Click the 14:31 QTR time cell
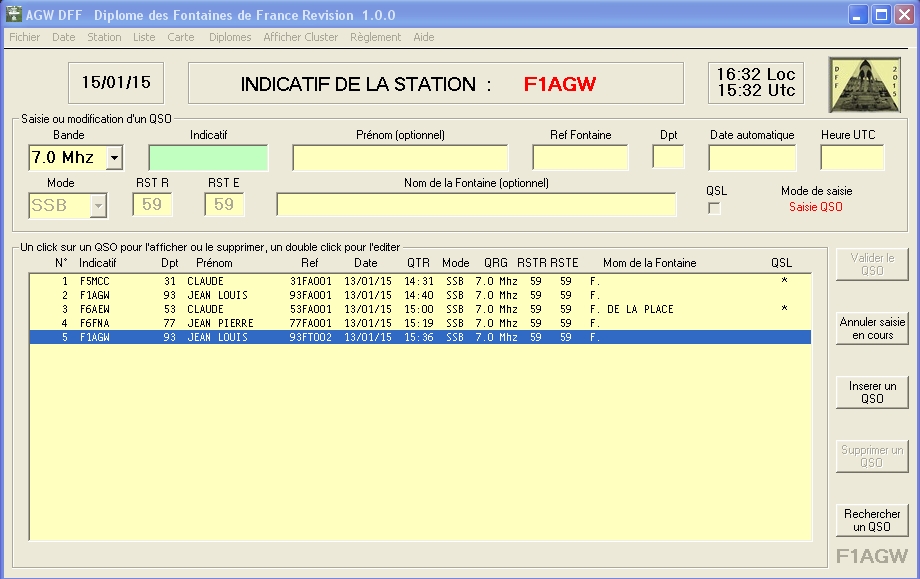Viewport: 920px width, 579px height. [x=419, y=281]
